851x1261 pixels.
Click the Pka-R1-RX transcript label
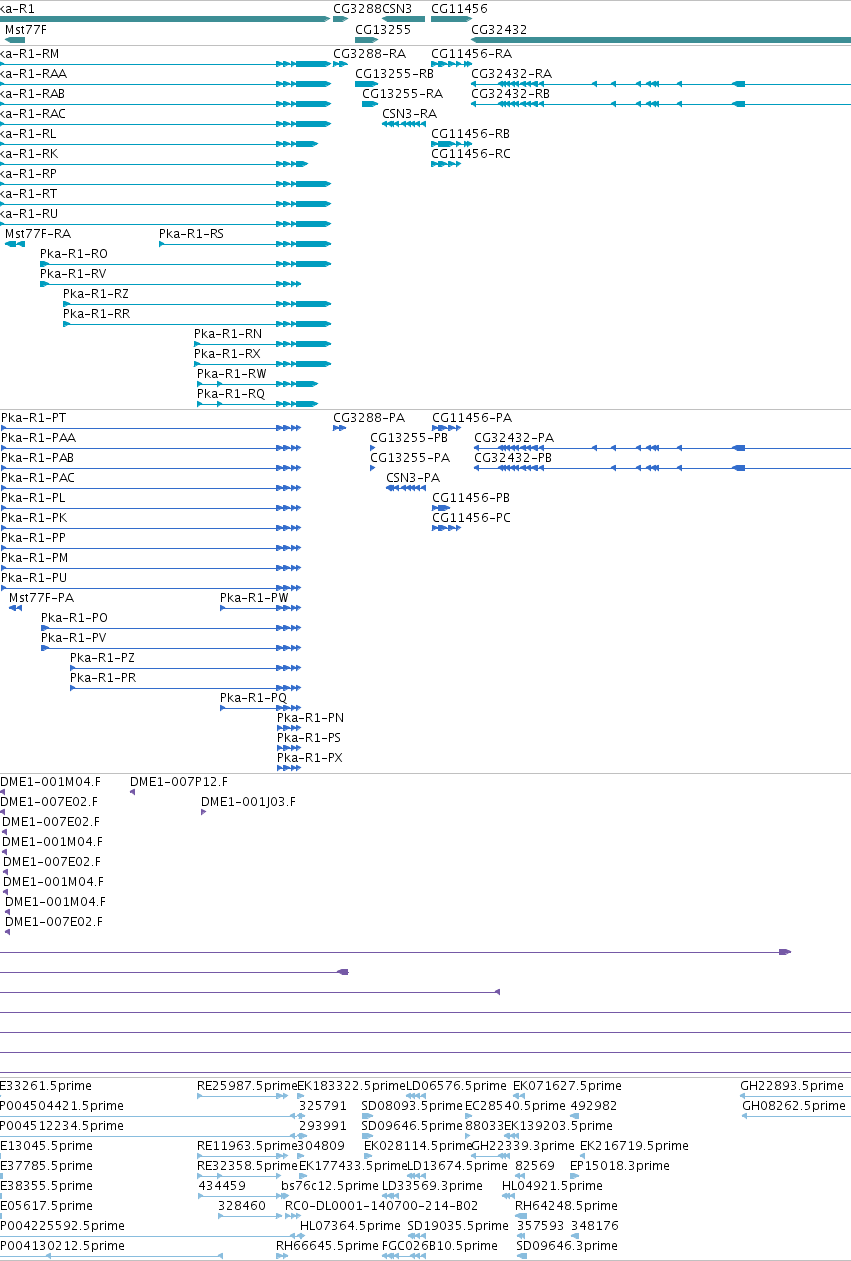click(227, 354)
